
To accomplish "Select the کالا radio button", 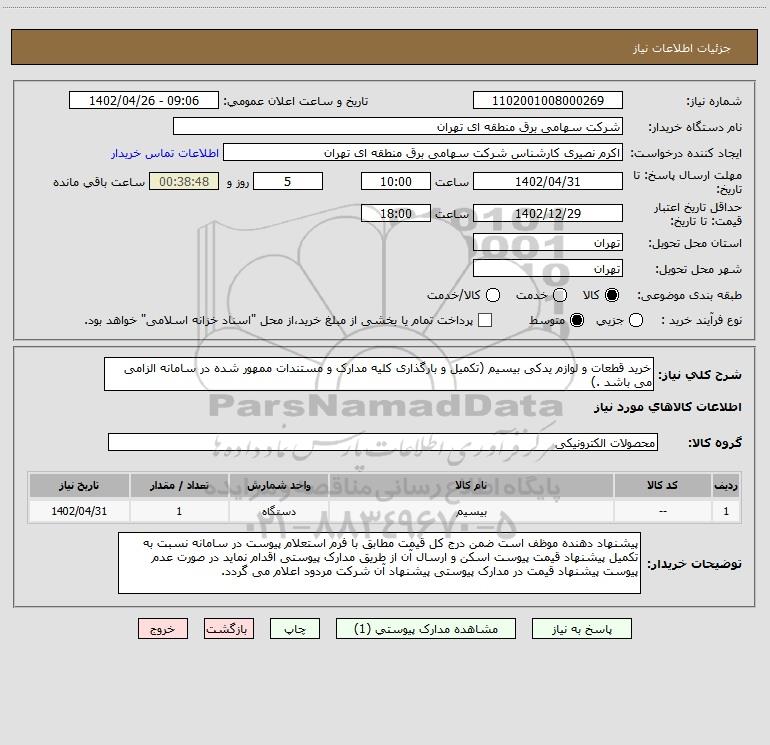I will pyautogui.click(x=612, y=295).
